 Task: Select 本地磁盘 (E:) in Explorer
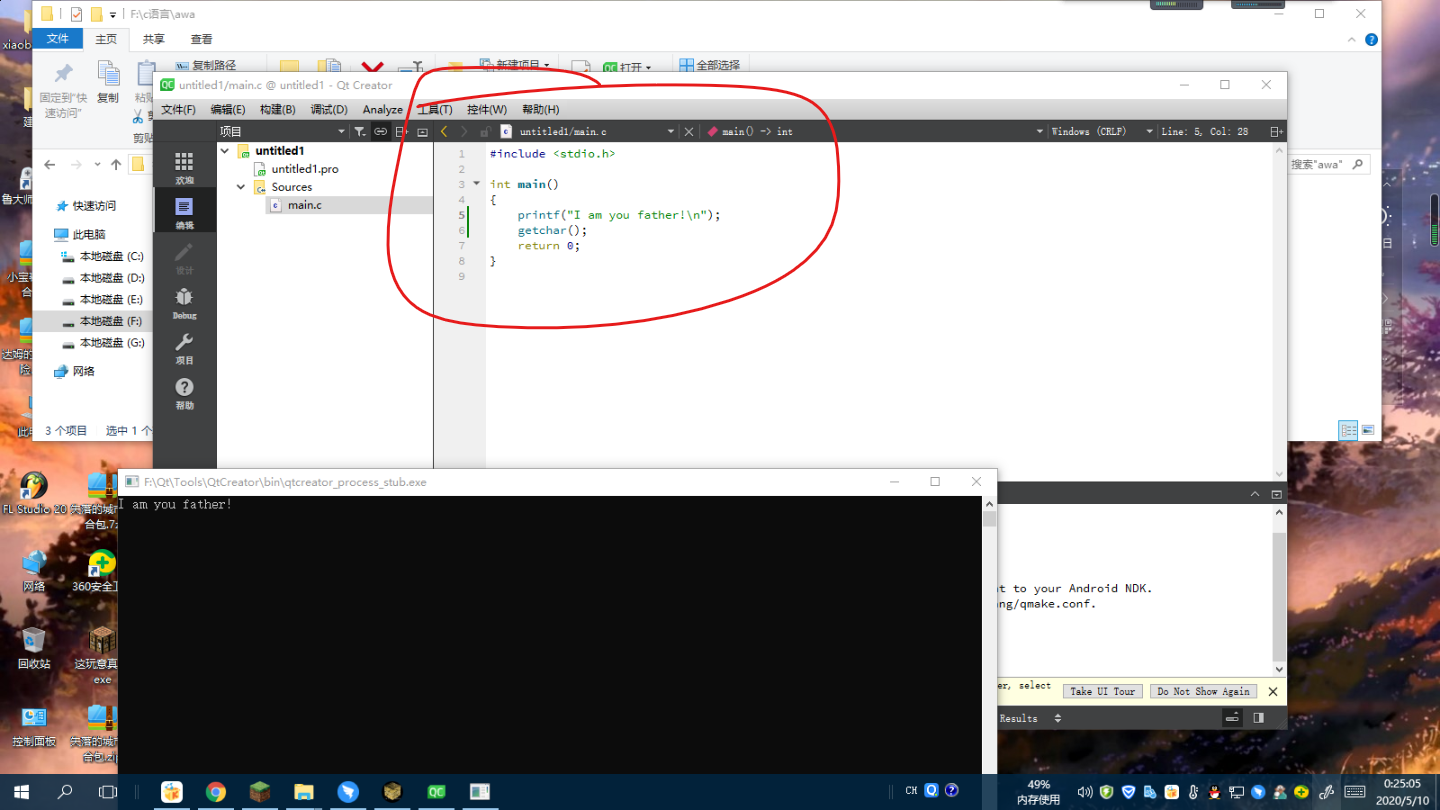tap(103, 299)
